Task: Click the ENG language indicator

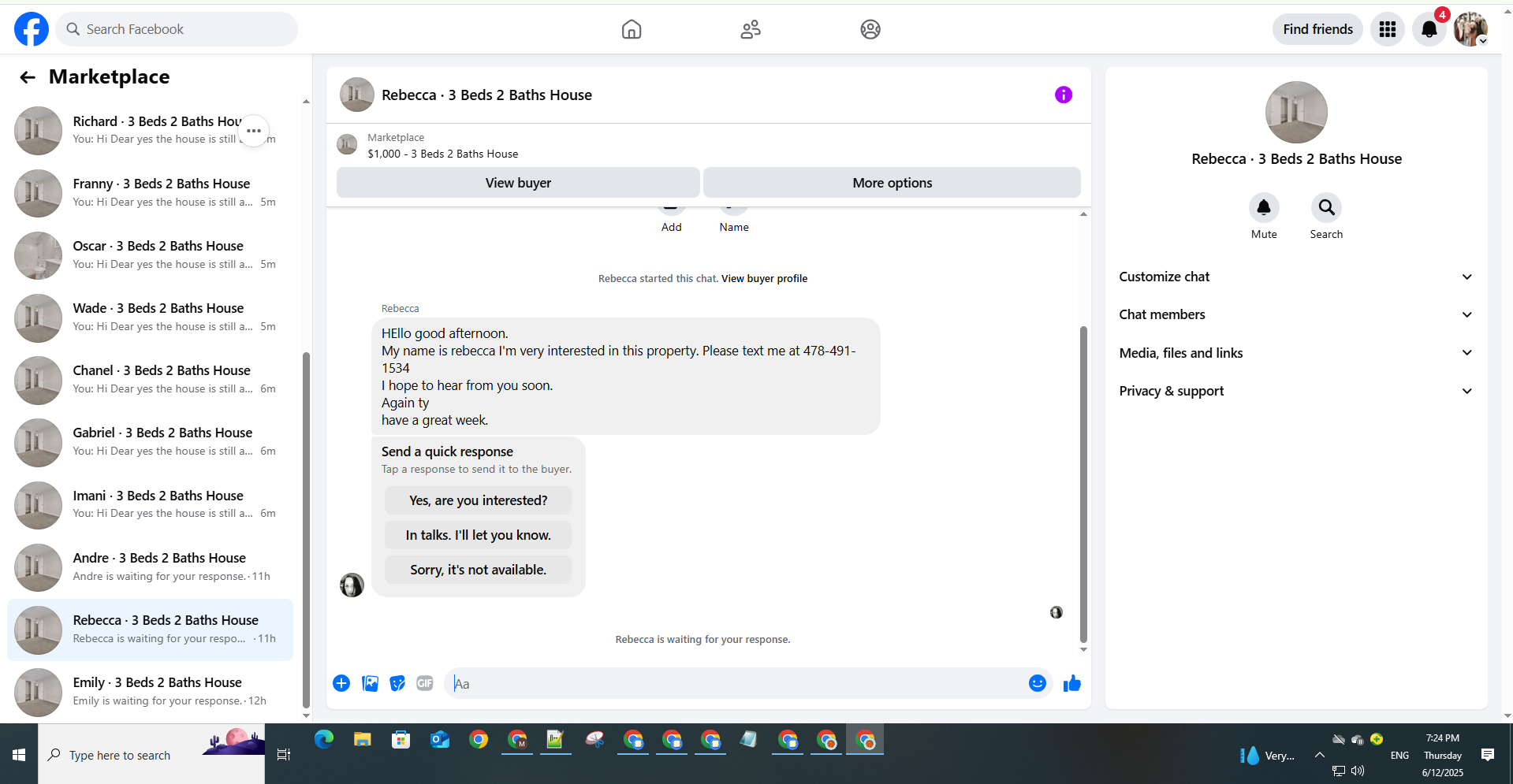Action: pyautogui.click(x=1399, y=755)
